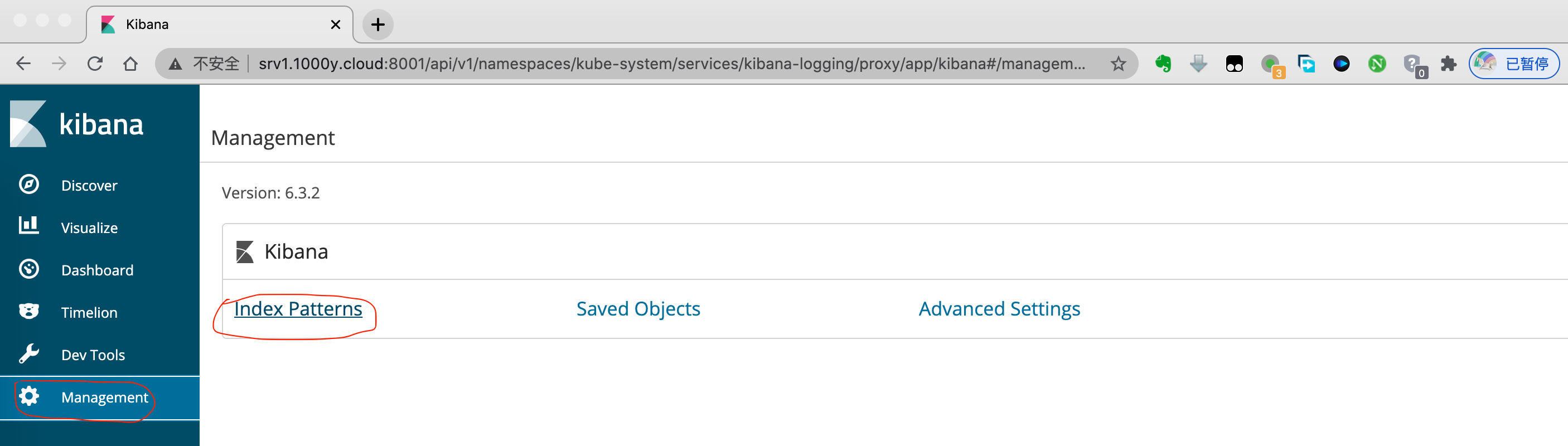Click the Dashboard gauge icon
1568x446 pixels.
coord(28,269)
